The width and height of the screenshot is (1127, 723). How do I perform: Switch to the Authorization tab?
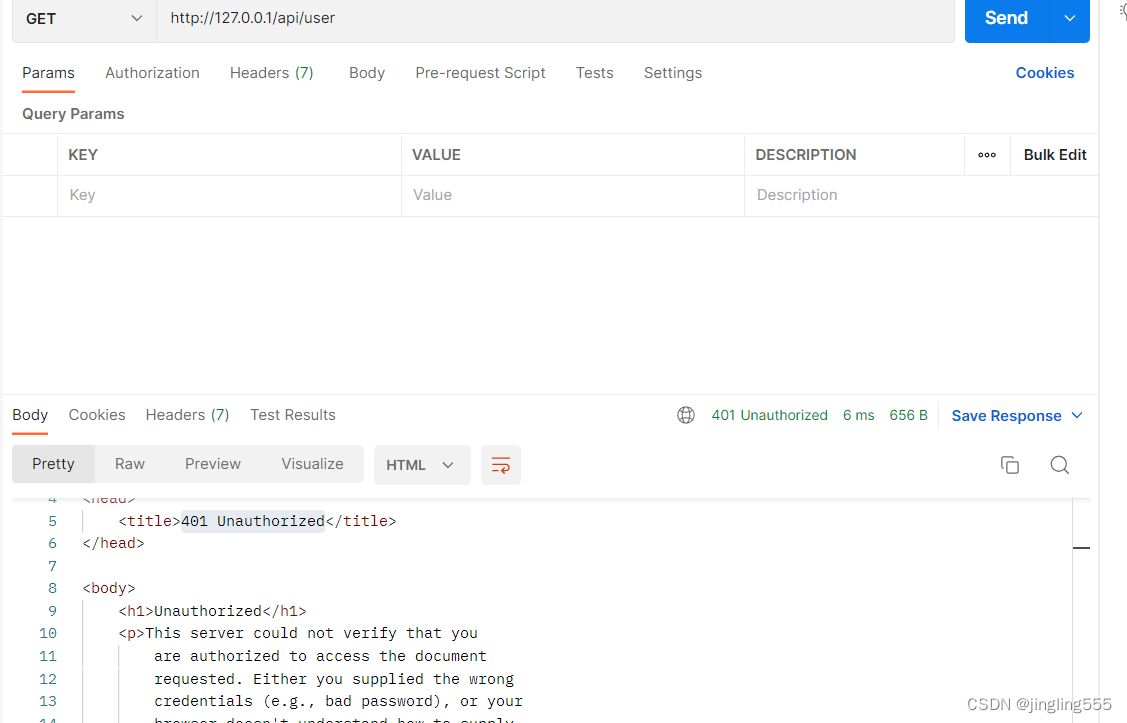point(152,72)
